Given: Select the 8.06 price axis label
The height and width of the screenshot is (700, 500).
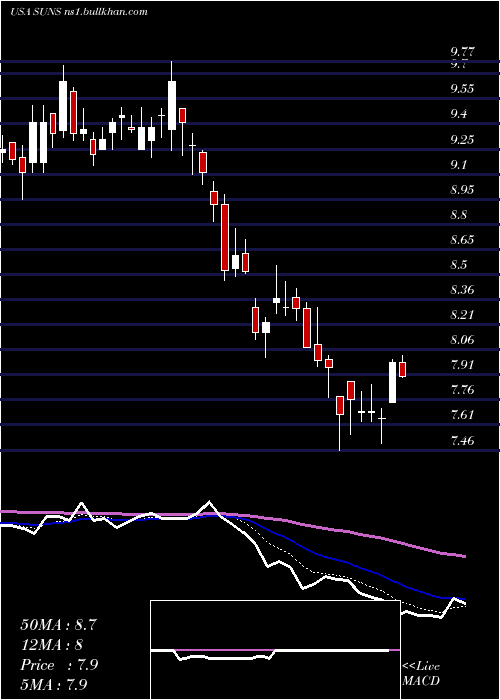Looking at the screenshot, I should (x=462, y=340).
